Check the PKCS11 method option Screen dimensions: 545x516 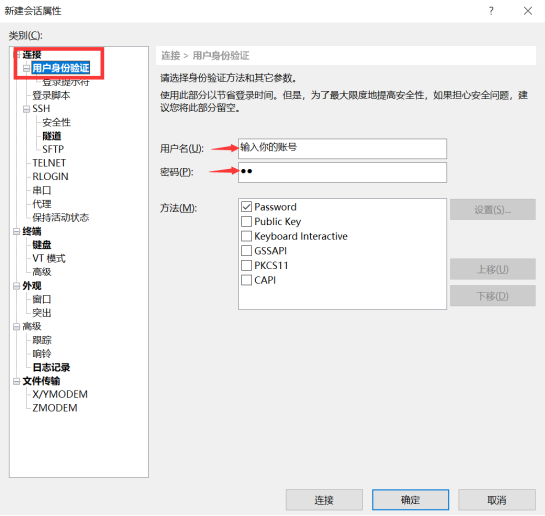[246, 265]
